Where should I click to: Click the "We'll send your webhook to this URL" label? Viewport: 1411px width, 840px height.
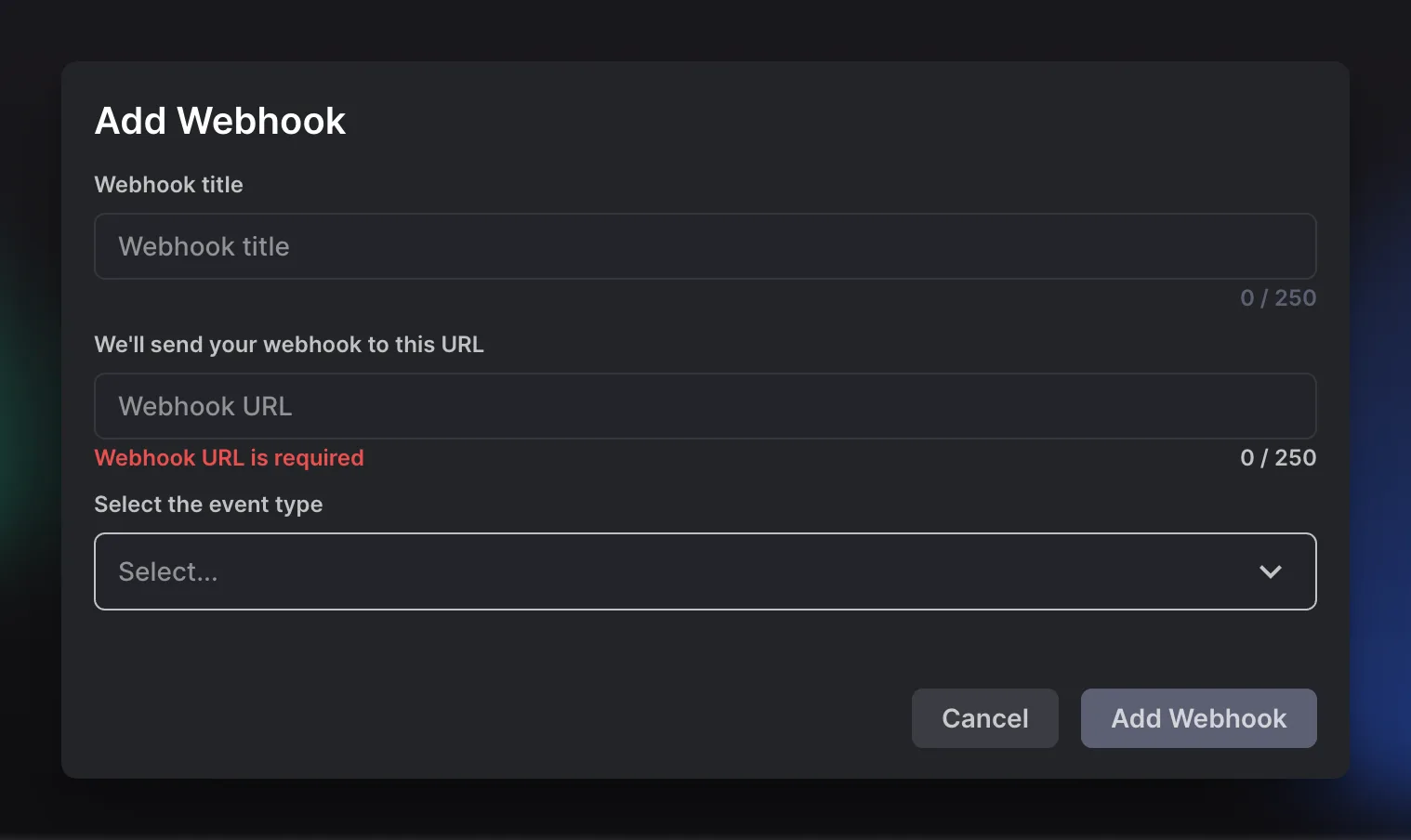pos(289,344)
